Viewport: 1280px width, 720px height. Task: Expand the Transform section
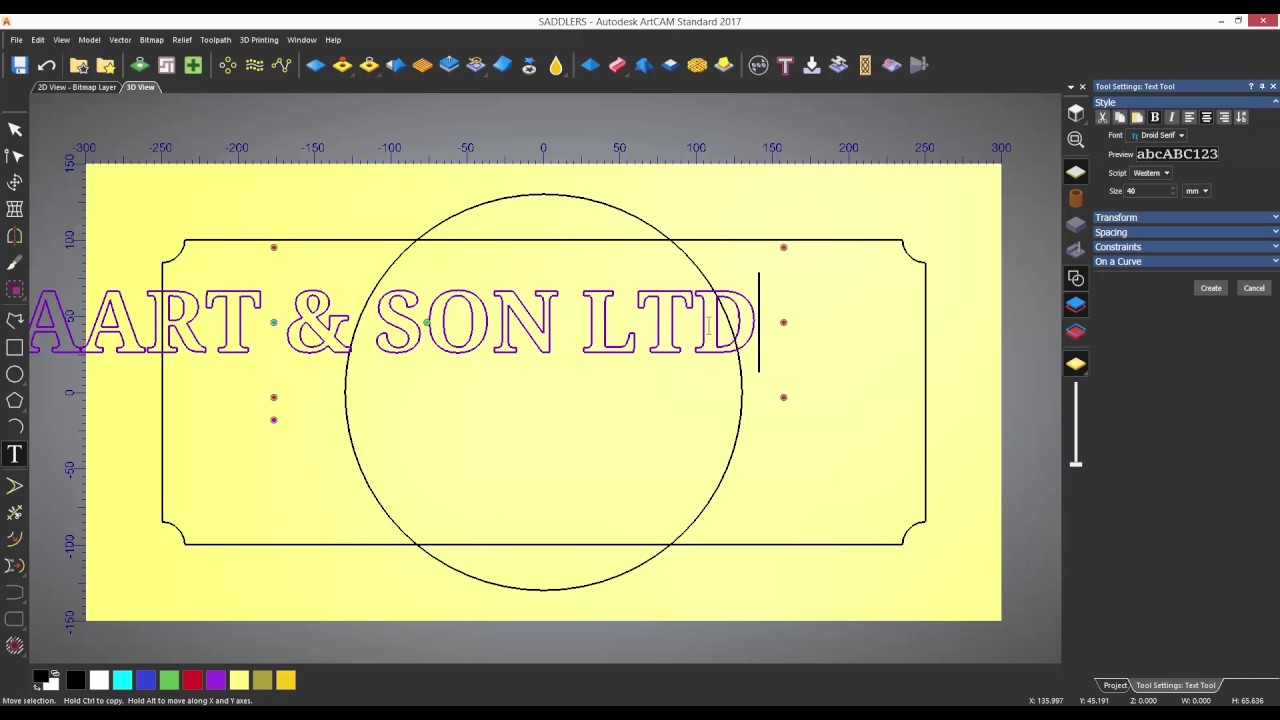[1186, 217]
